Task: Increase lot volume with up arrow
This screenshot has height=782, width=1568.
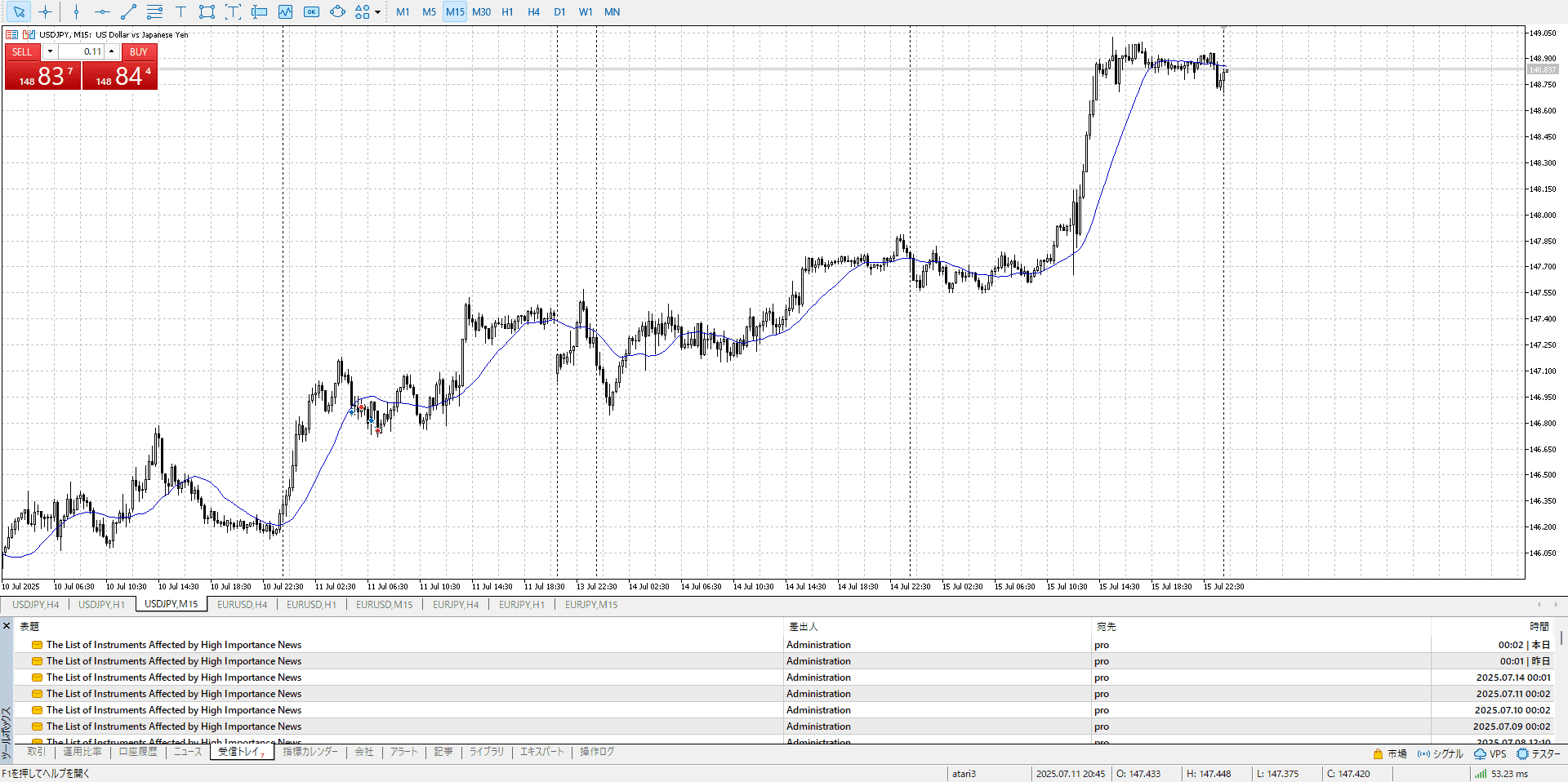Action: pos(112,51)
